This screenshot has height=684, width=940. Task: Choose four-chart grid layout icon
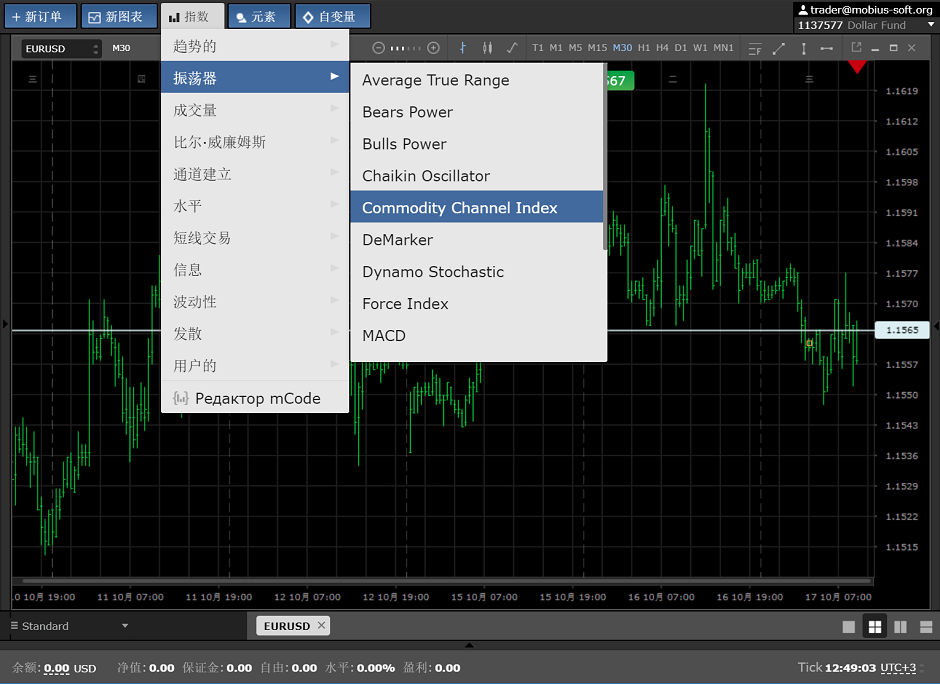click(875, 627)
